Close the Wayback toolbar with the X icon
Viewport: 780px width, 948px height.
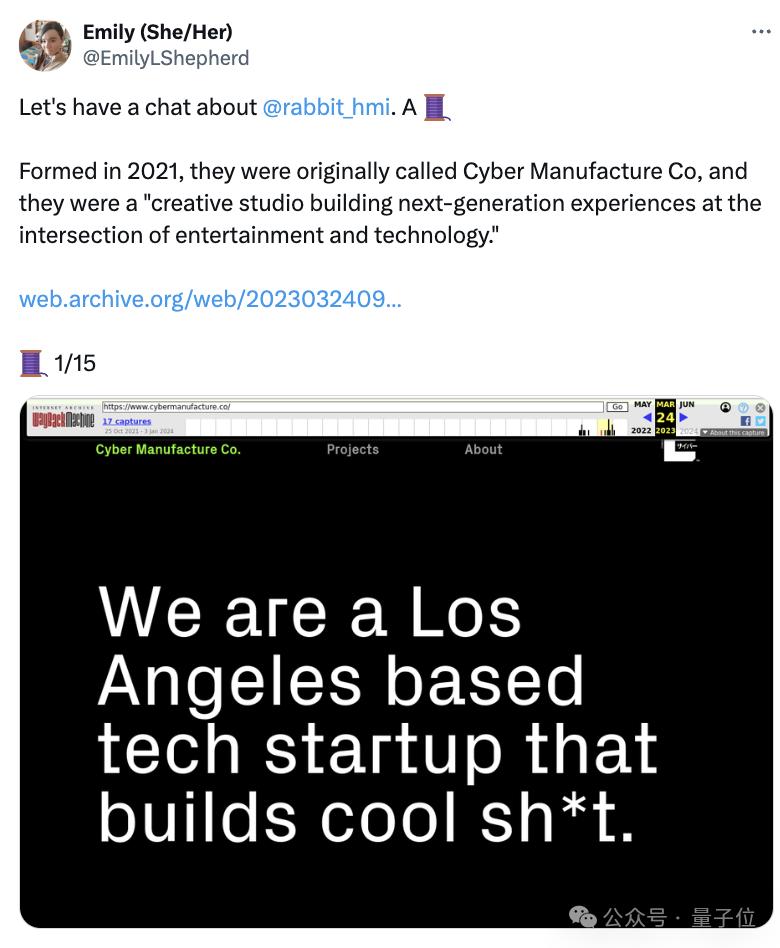coord(760,407)
